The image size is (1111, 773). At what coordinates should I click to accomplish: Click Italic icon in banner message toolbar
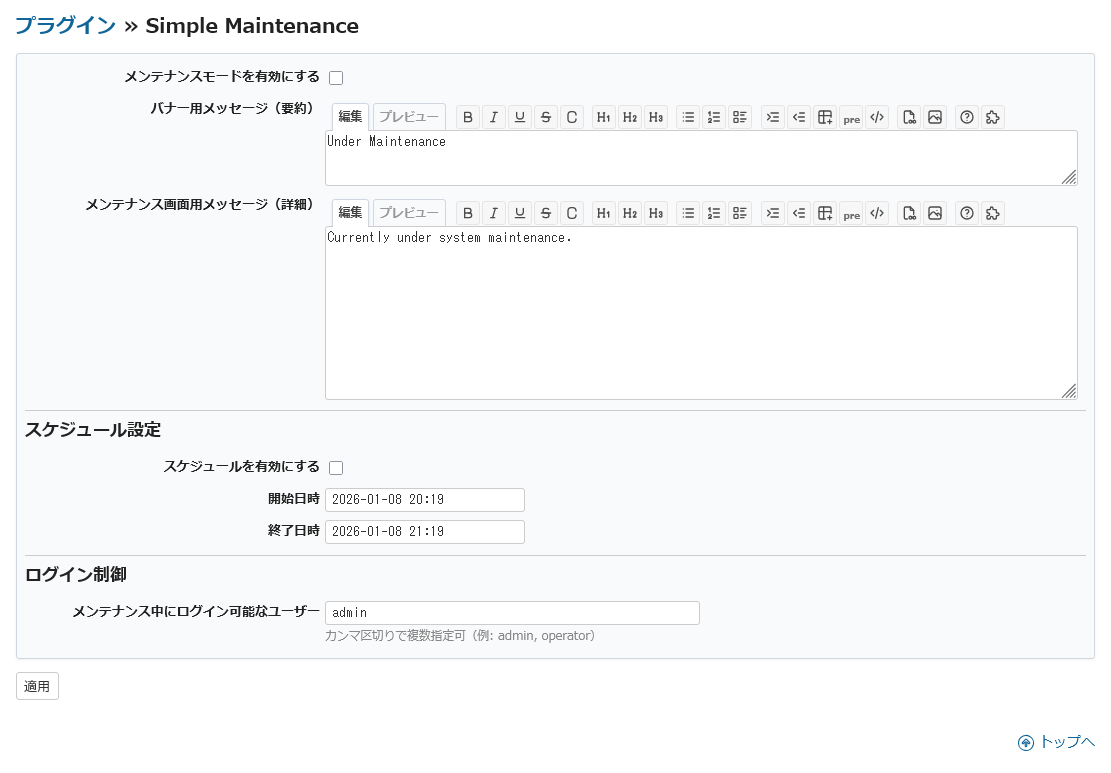[x=494, y=117]
